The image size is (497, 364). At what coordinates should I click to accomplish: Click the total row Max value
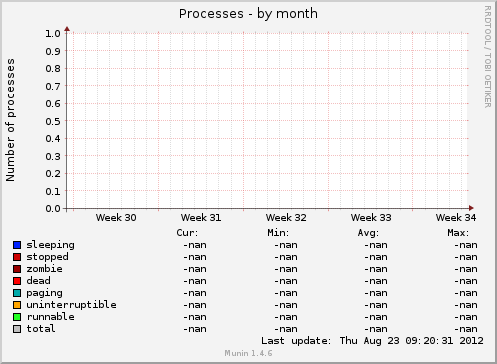coord(466,329)
